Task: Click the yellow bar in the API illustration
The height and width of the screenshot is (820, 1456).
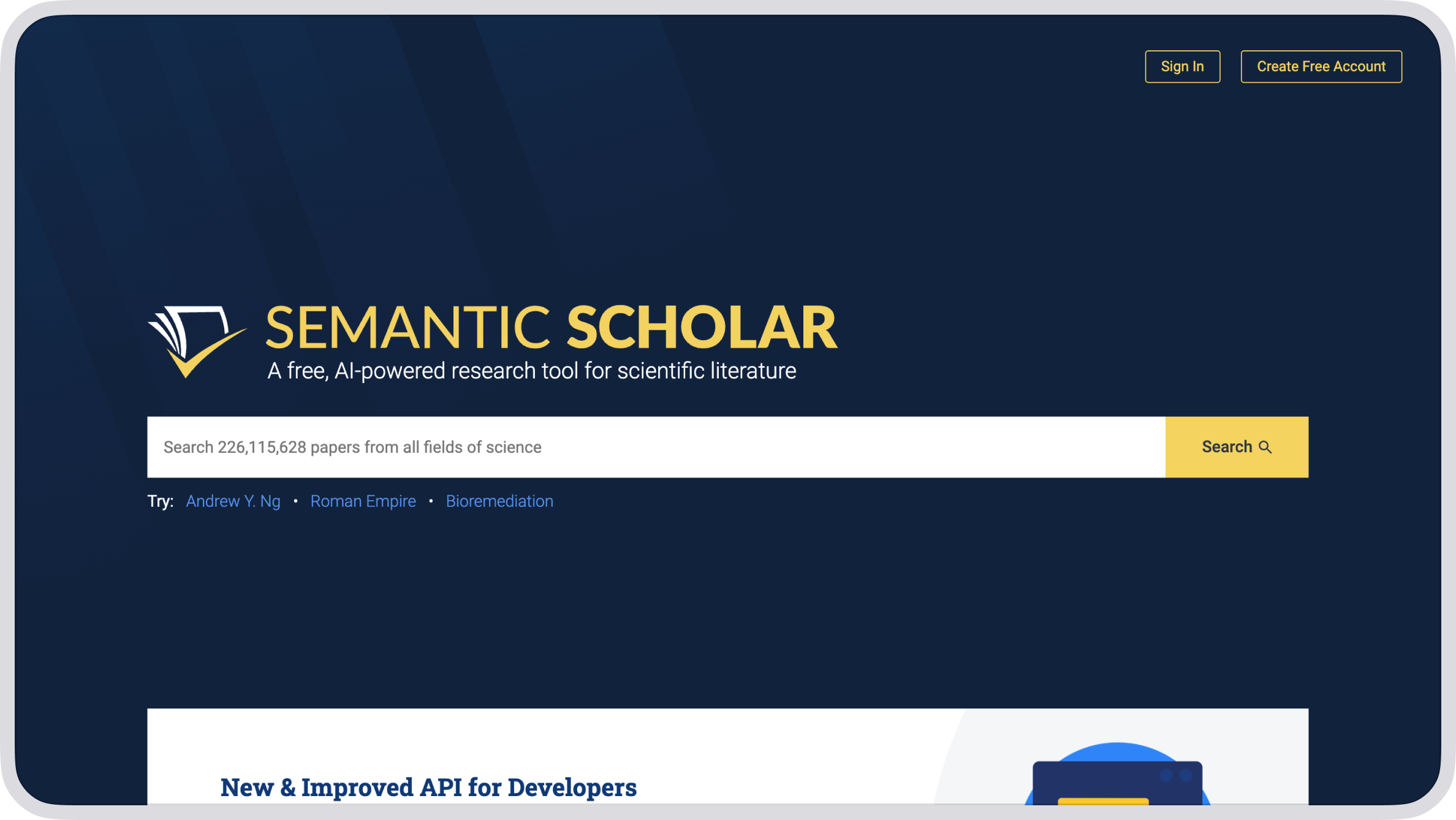Action: click(1103, 801)
